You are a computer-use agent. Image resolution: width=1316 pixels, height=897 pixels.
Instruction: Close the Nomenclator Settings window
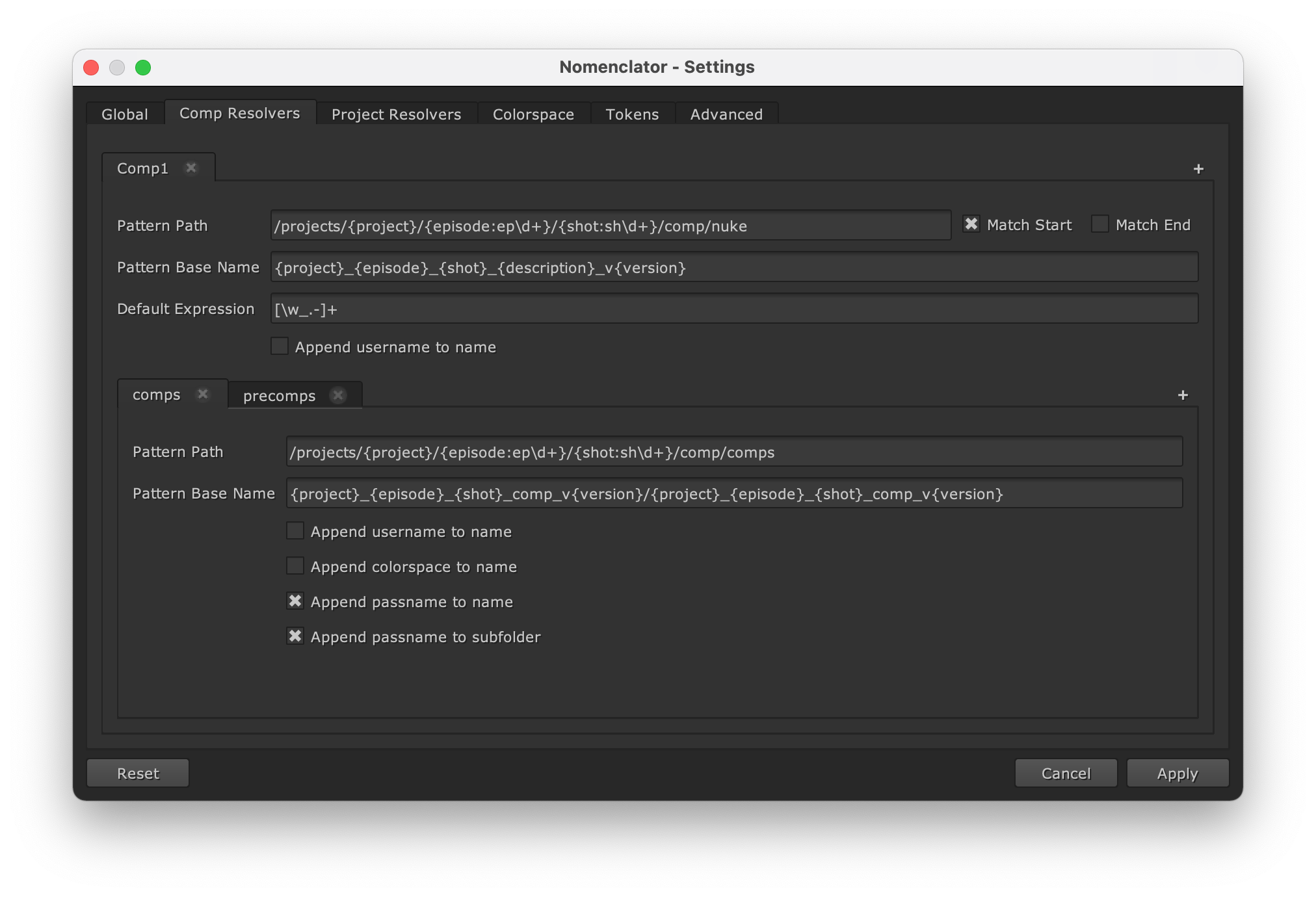click(x=92, y=67)
